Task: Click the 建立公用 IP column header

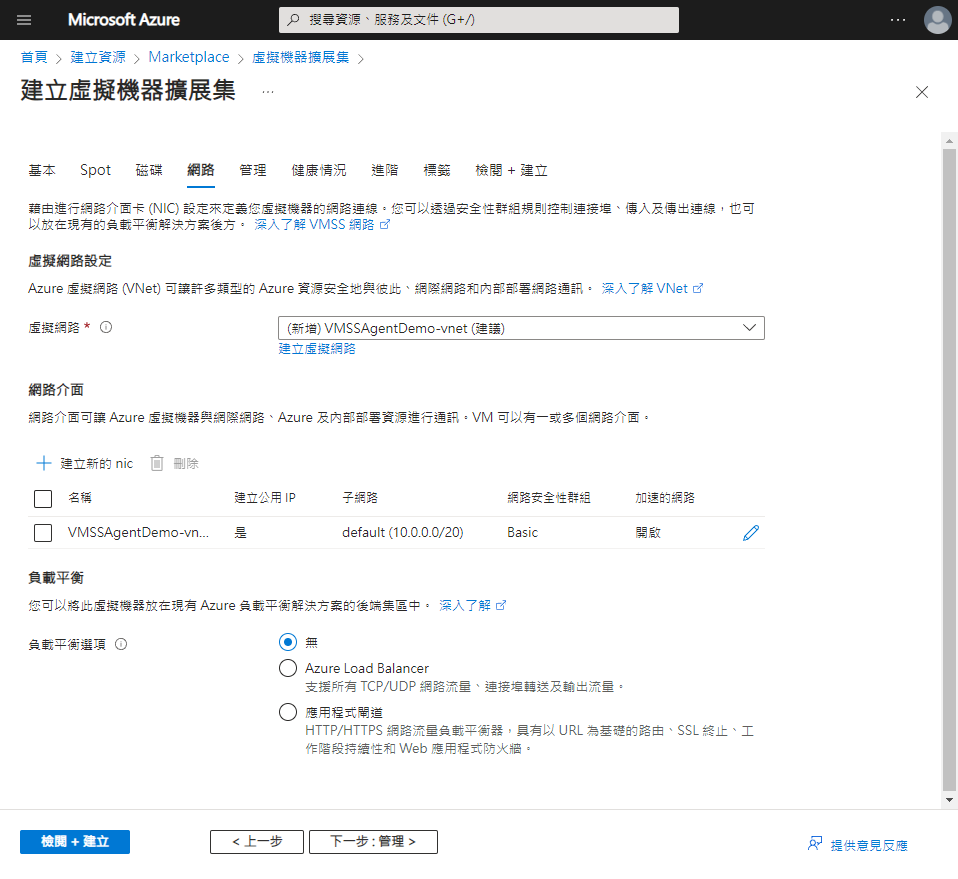Action: 265,498
